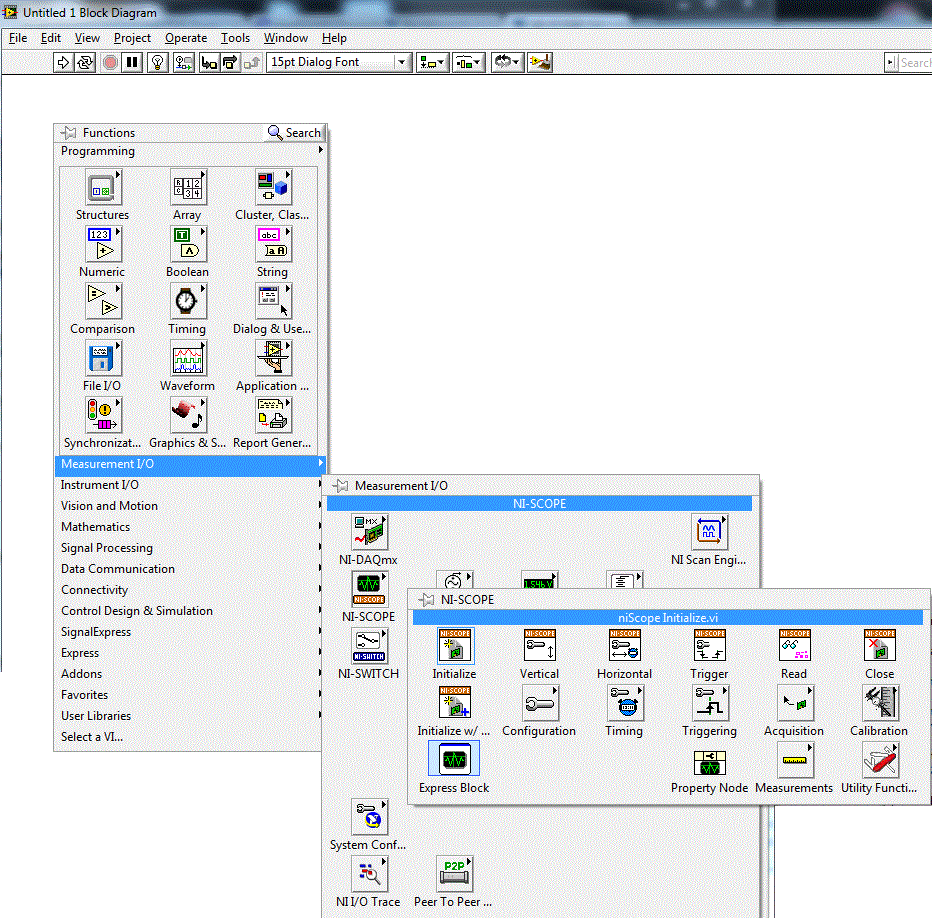Open the Boolean functions palette
This screenshot has height=918, width=932.
click(x=188, y=244)
